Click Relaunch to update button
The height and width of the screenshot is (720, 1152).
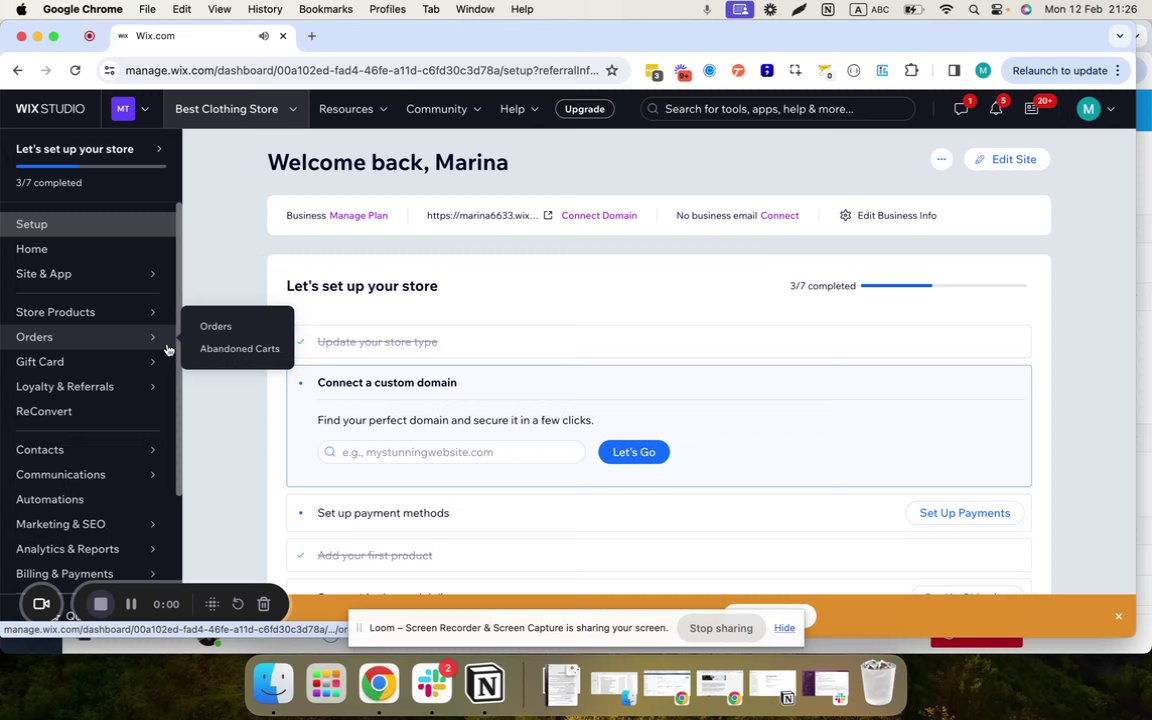tap(1067, 71)
